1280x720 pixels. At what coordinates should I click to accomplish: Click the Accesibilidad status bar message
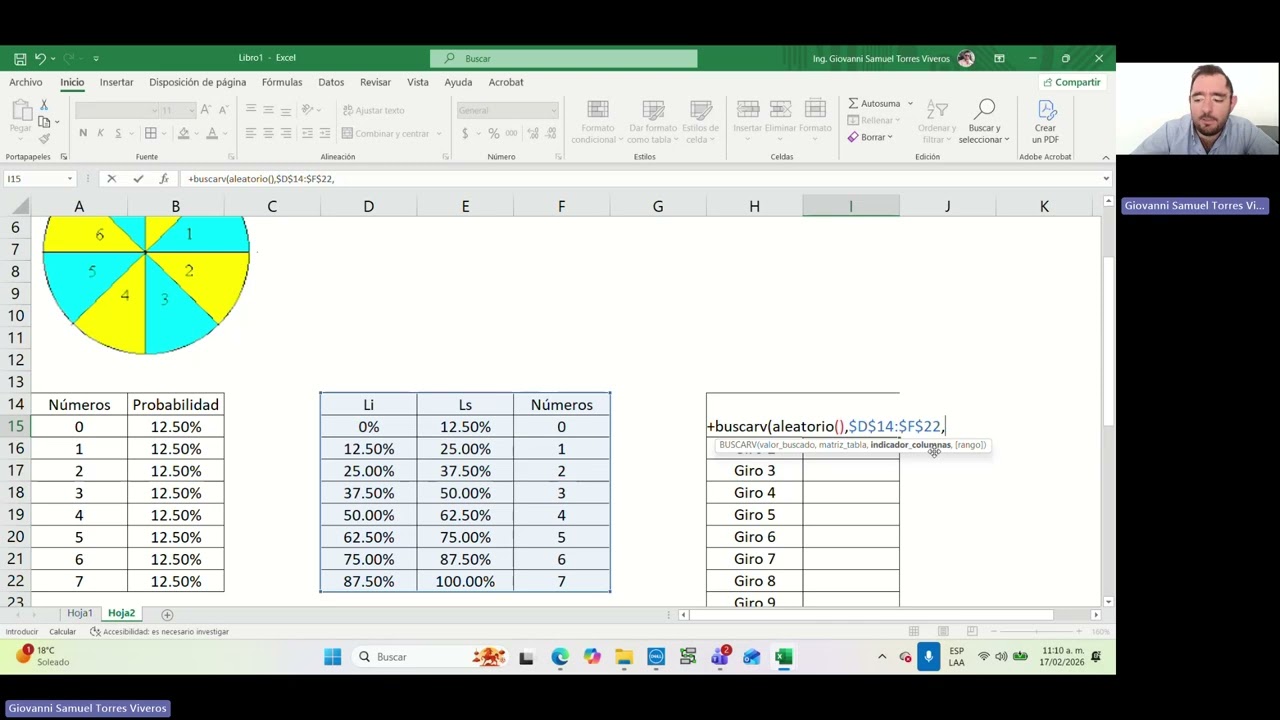[x=159, y=632]
